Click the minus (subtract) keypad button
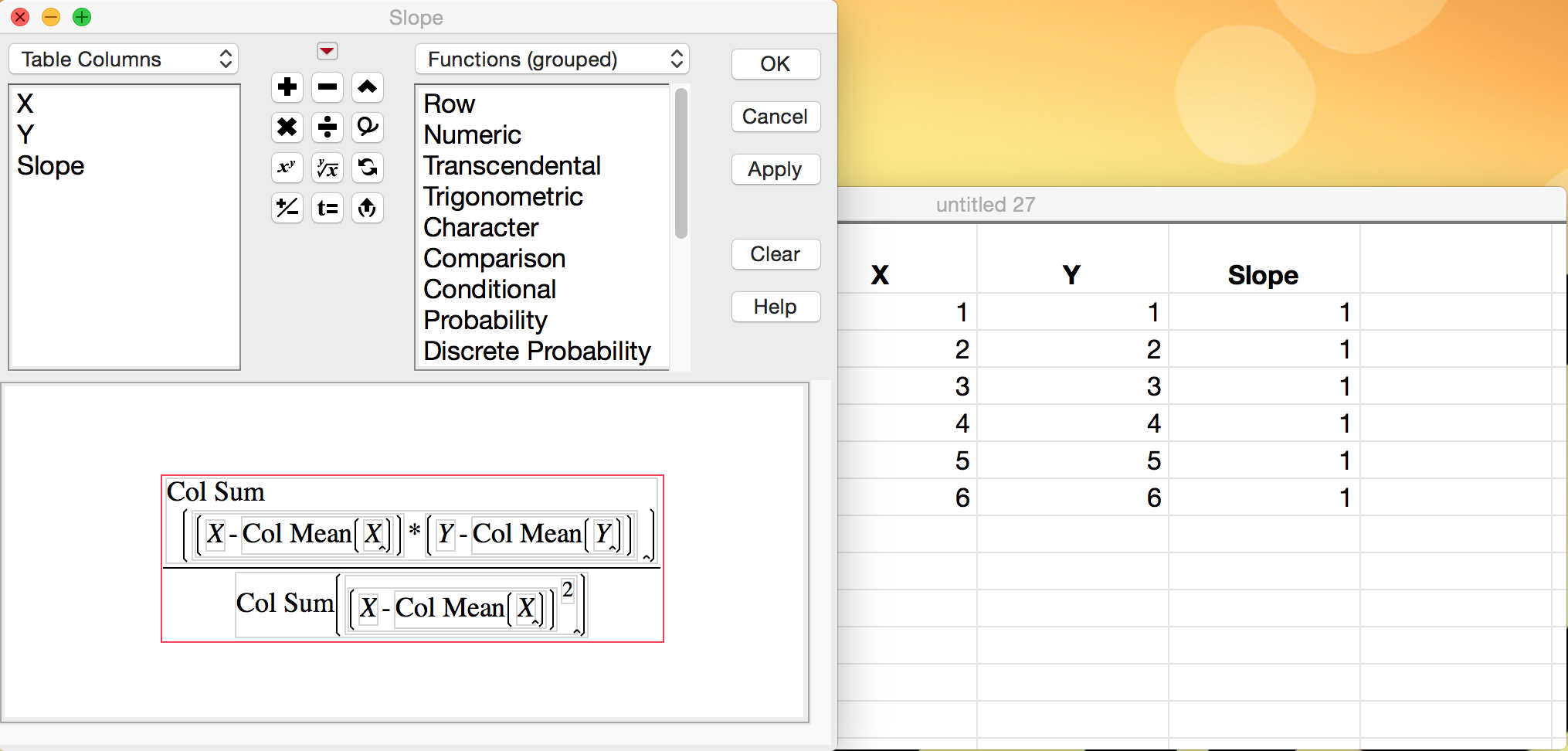 [x=328, y=87]
